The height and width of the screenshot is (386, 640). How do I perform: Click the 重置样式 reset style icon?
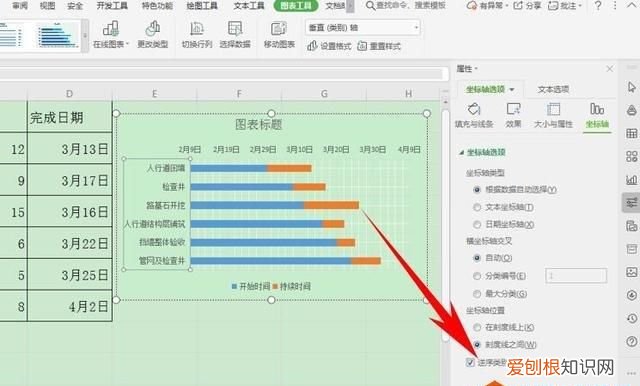tap(362, 46)
